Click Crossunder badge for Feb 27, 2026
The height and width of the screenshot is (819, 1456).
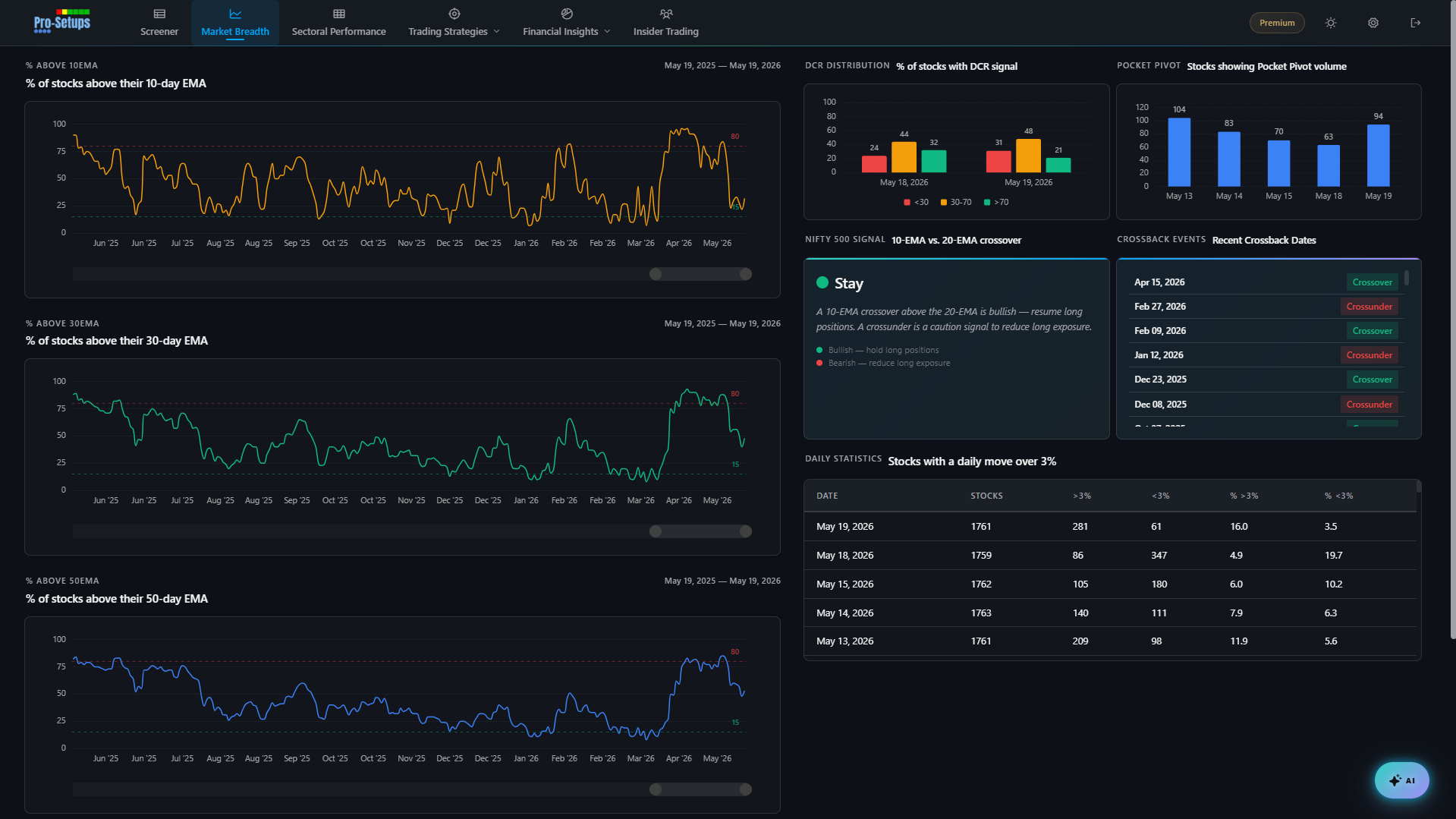click(1369, 307)
